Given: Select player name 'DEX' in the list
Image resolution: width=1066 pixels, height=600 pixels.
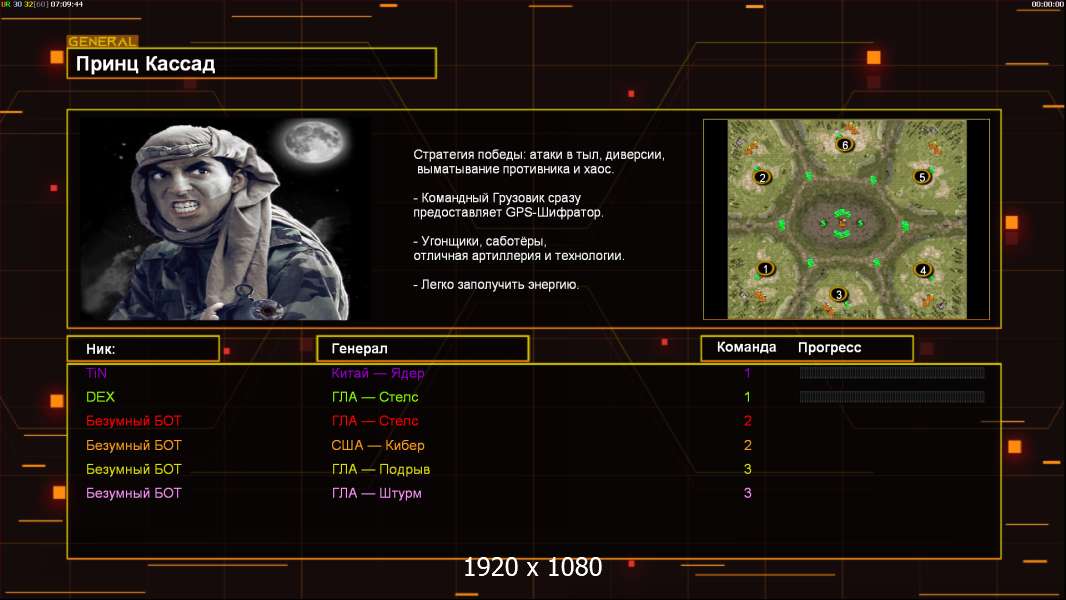Looking at the screenshot, I should point(101,397).
